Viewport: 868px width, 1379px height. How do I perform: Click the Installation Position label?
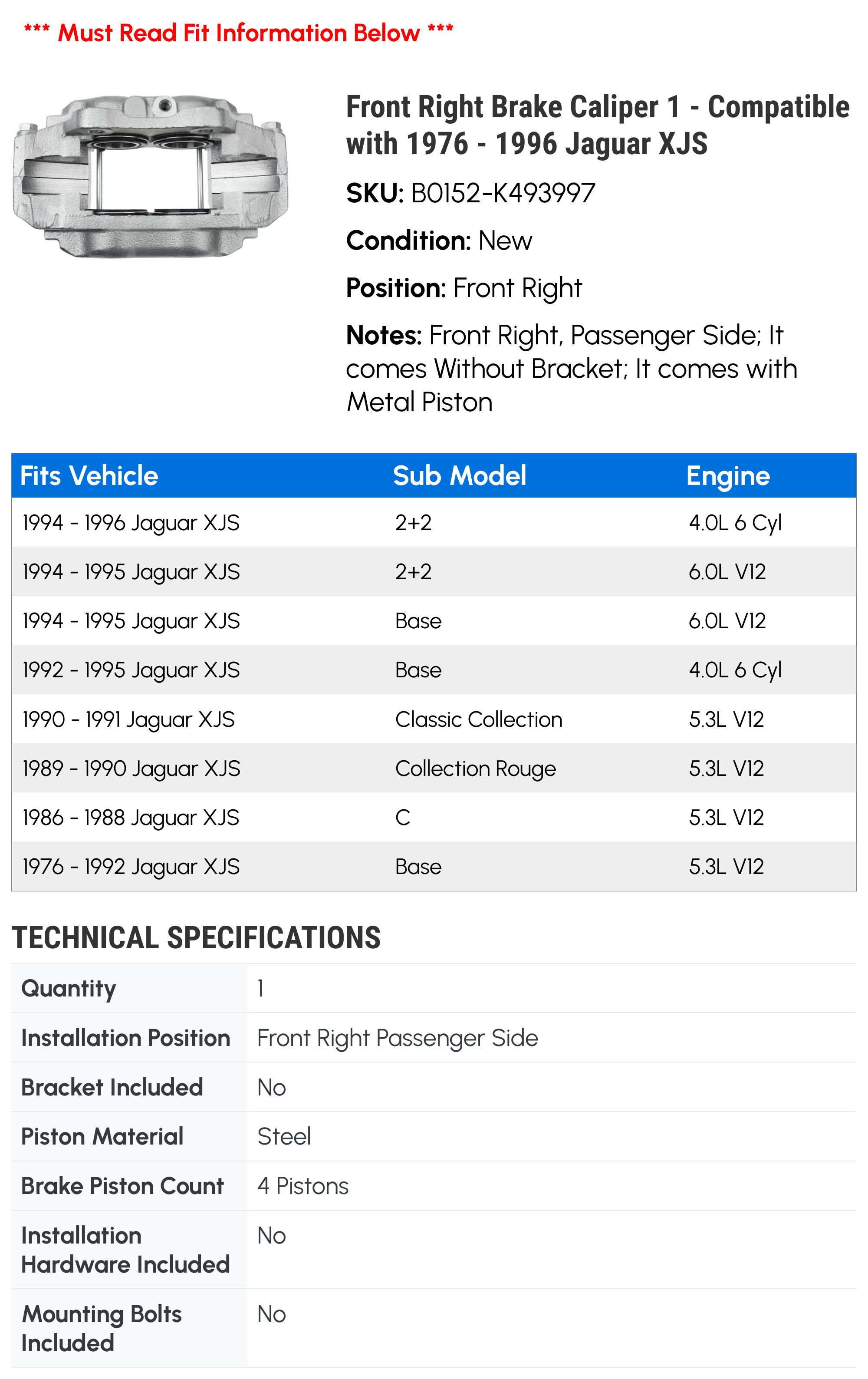tap(125, 1038)
